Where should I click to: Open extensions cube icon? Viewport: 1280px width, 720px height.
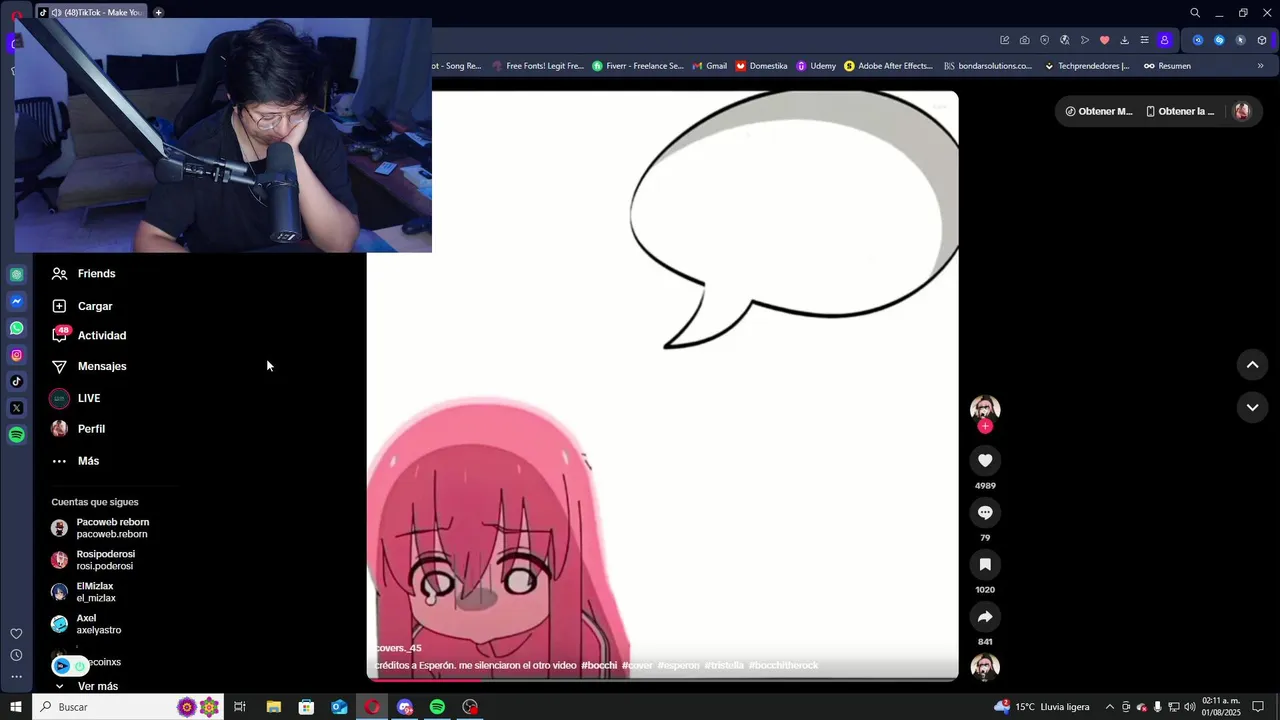1262,40
